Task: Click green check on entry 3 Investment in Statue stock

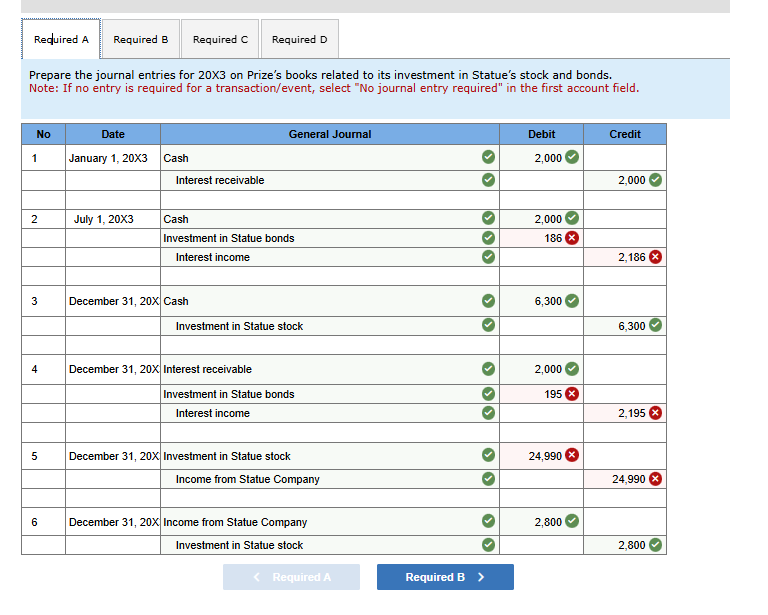Action: 488,325
